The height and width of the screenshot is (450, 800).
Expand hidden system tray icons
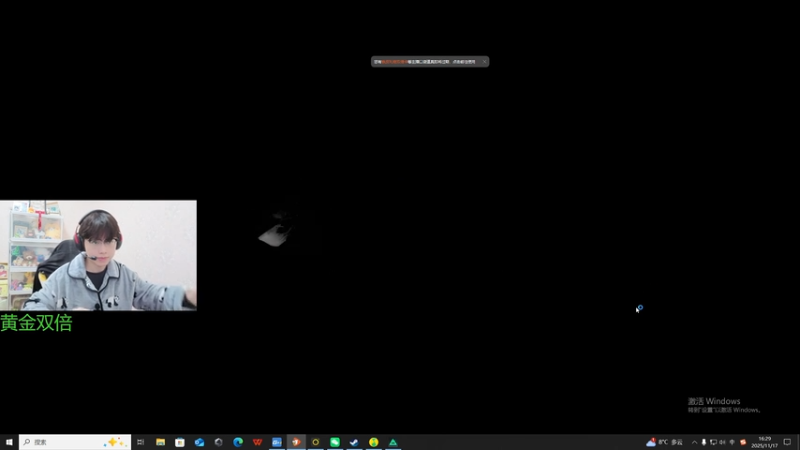coord(694,442)
